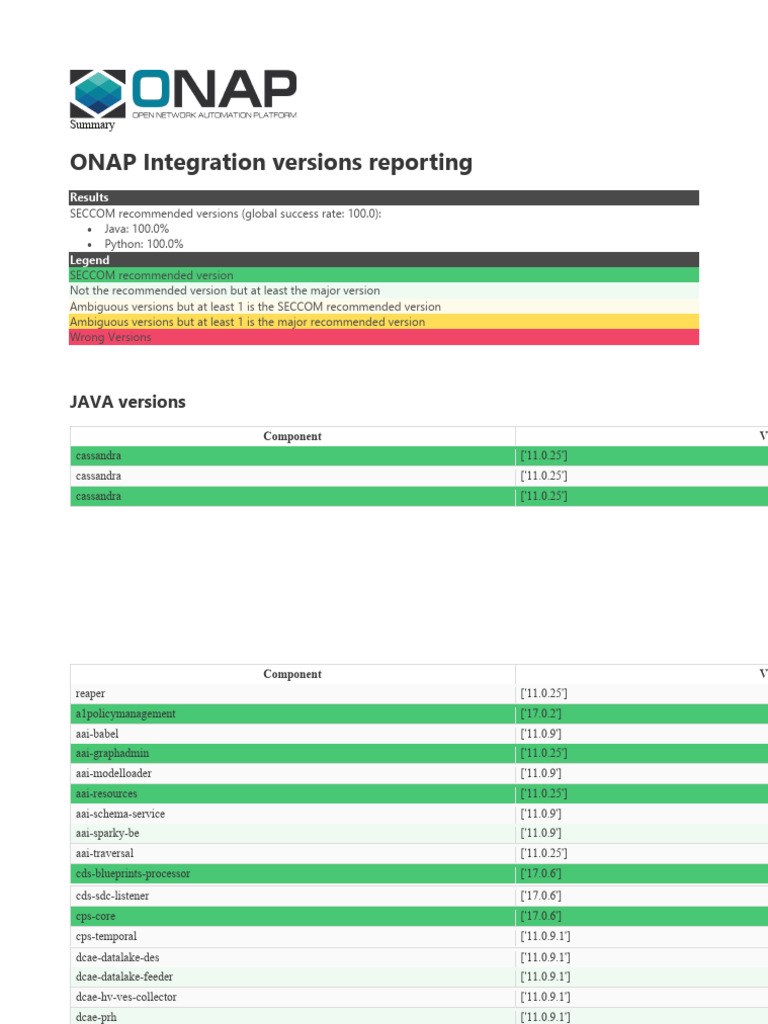This screenshot has height=1024, width=768.
Task: Select the 'dcae-datalake-feeder' component cell
Action: click(x=293, y=977)
